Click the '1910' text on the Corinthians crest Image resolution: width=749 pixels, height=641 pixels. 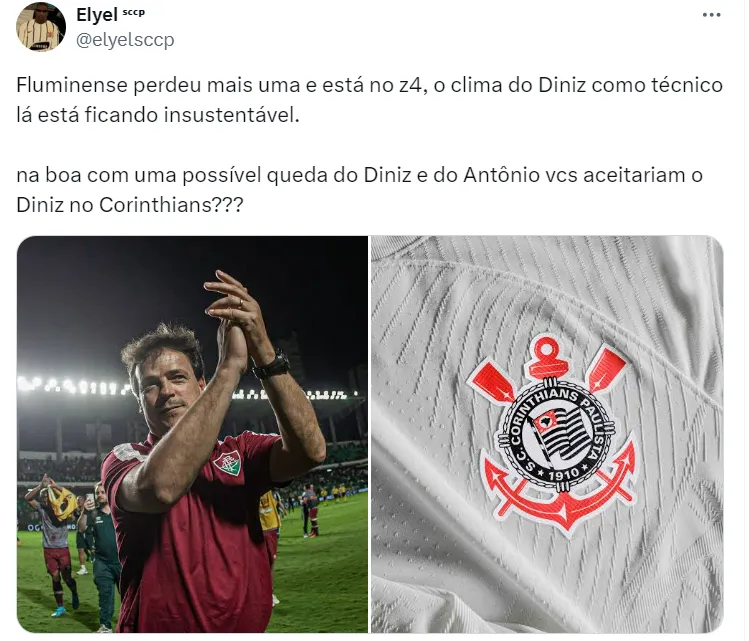coord(563,475)
